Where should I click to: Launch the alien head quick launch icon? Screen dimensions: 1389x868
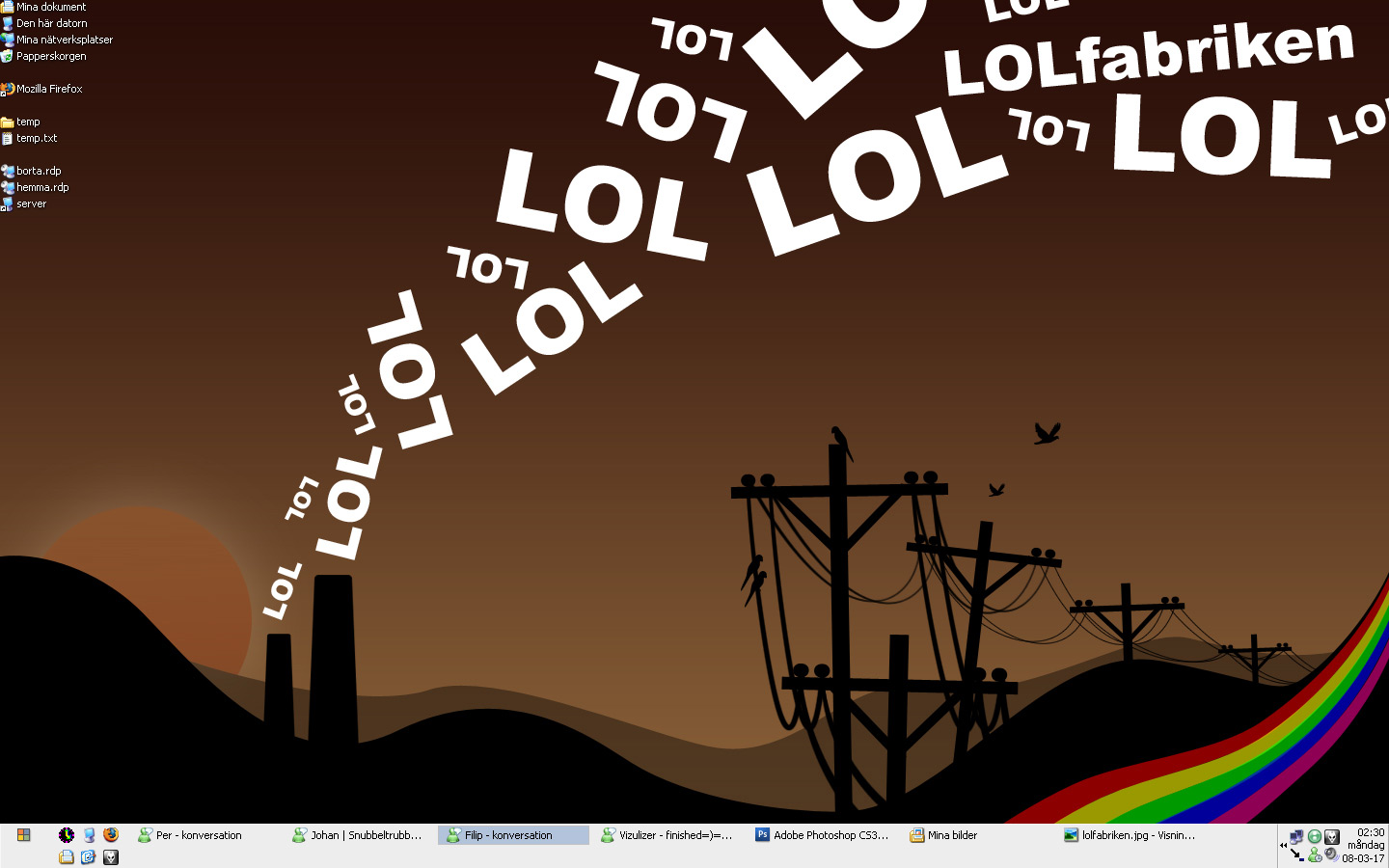111,856
